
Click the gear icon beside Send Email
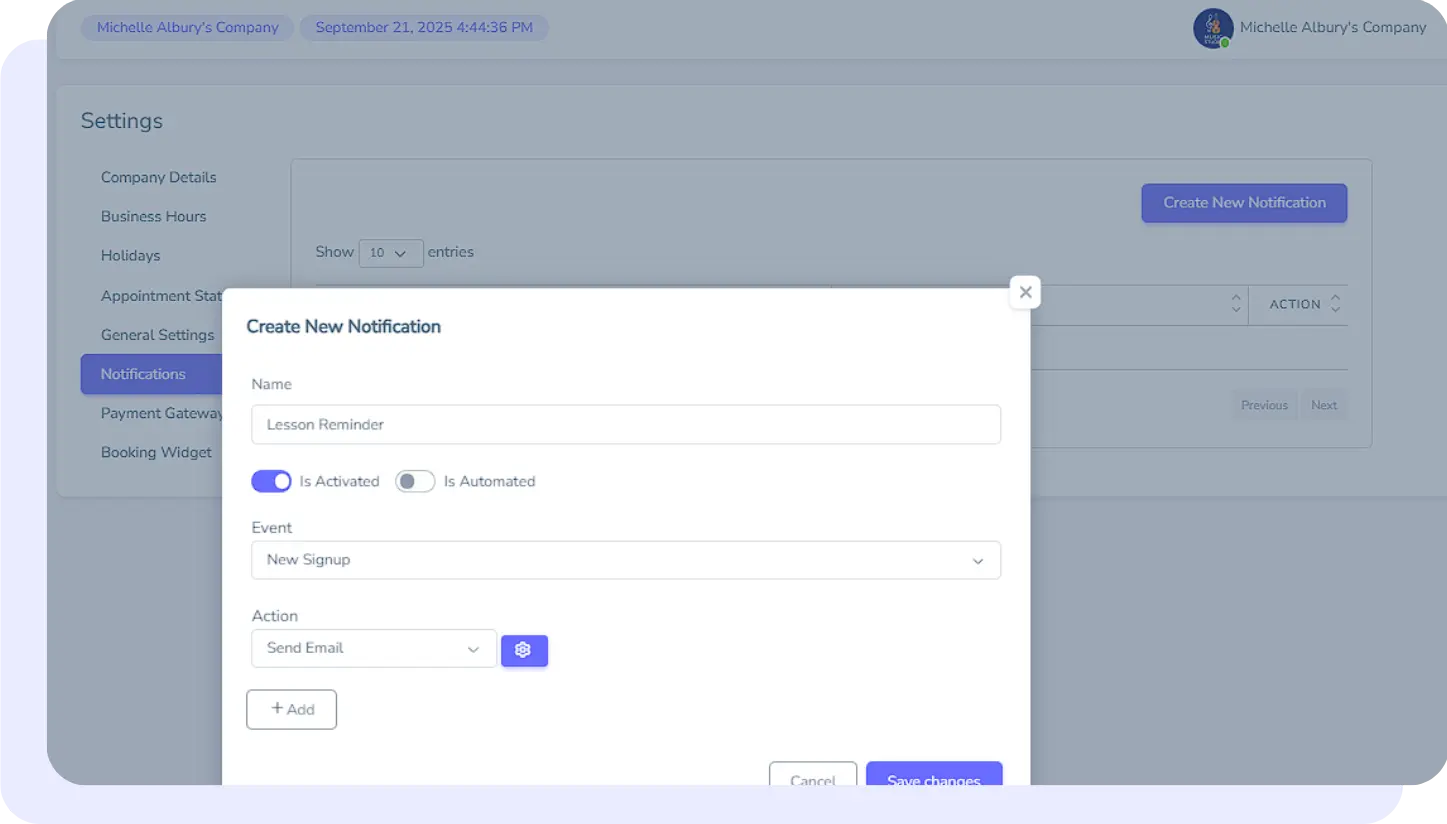tap(523, 650)
